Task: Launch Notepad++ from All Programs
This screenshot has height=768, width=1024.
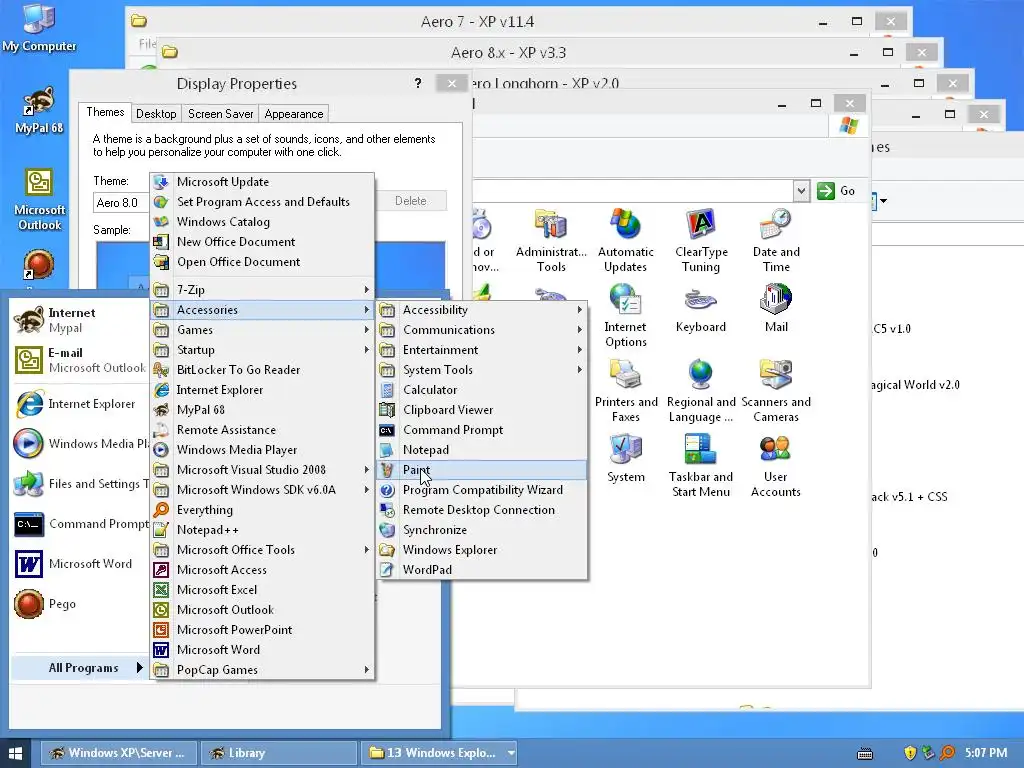Action: pos(262,530)
